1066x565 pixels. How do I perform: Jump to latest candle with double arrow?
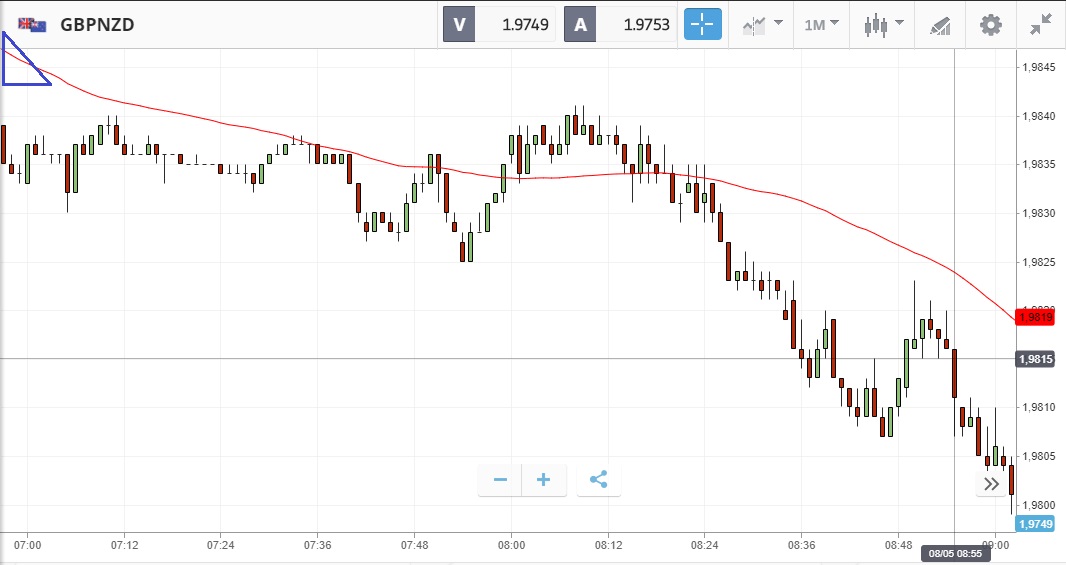point(991,484)
